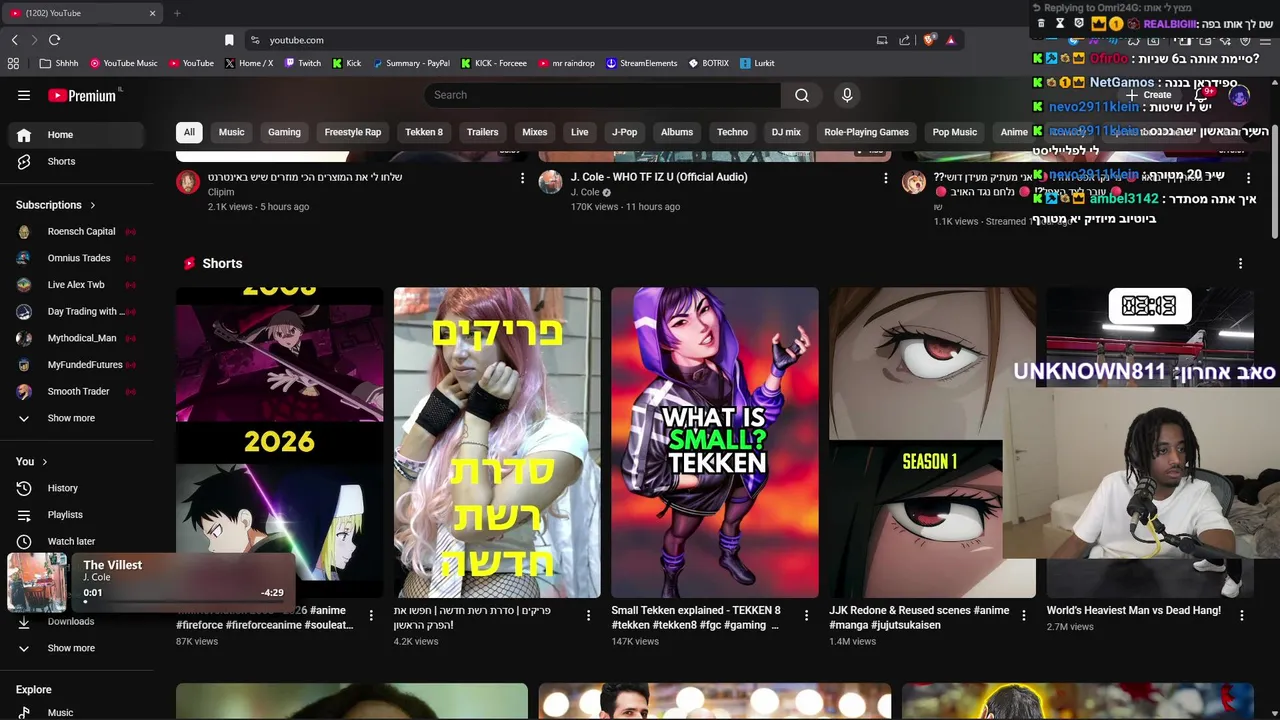The height and width of the screenshot is (720, 1280).
Task: Open the MyFundedFutures subscription
Action: point(78,365)
